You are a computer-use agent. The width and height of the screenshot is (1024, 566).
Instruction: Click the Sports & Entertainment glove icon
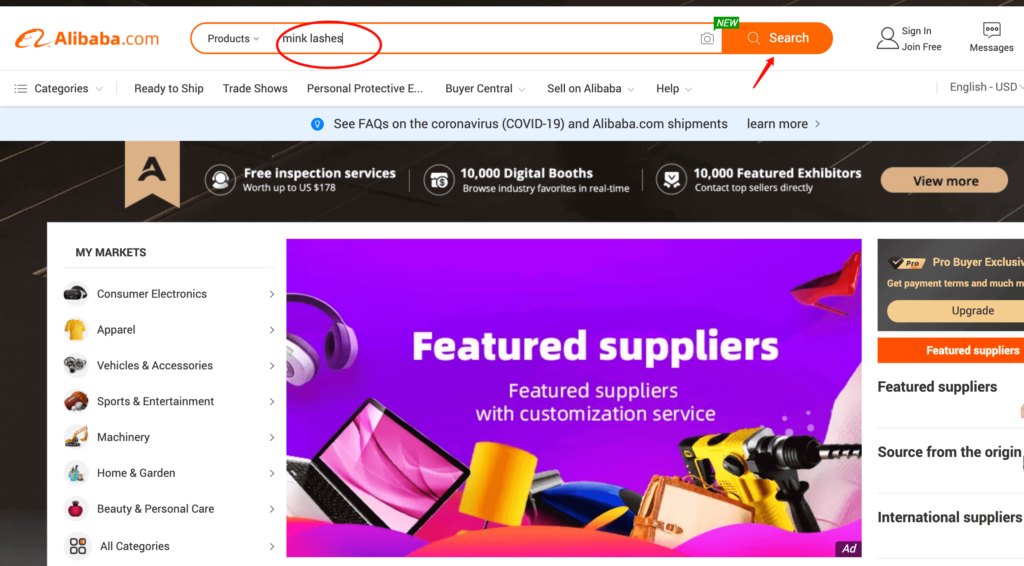point(76,401)
